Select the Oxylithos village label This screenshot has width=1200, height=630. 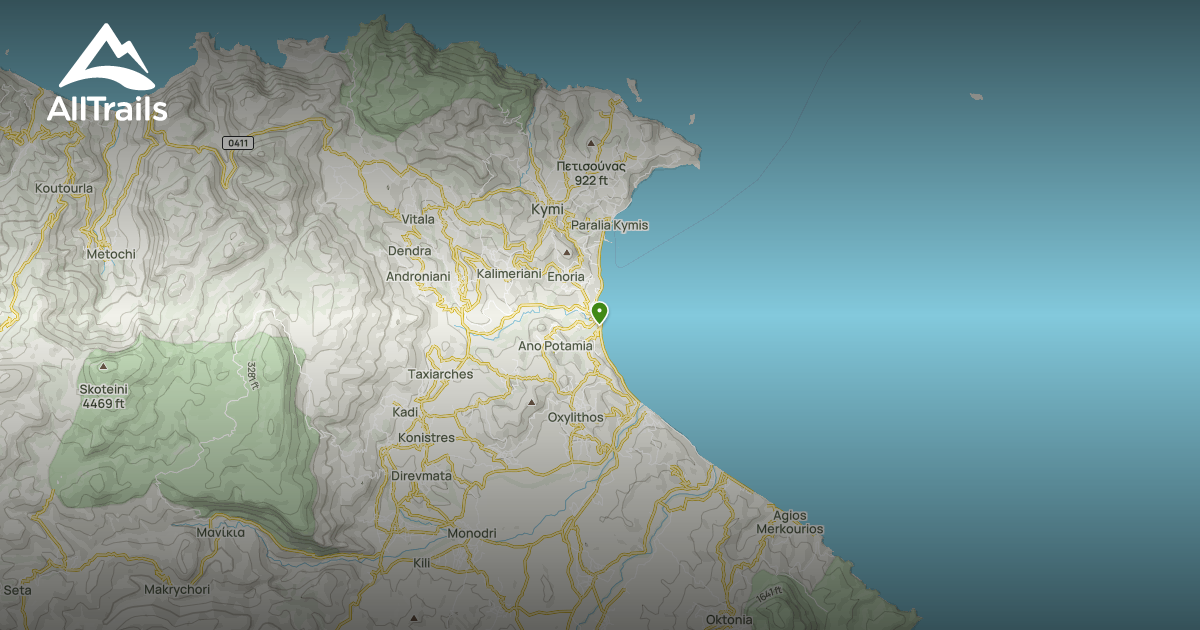[x=576, y=418]
